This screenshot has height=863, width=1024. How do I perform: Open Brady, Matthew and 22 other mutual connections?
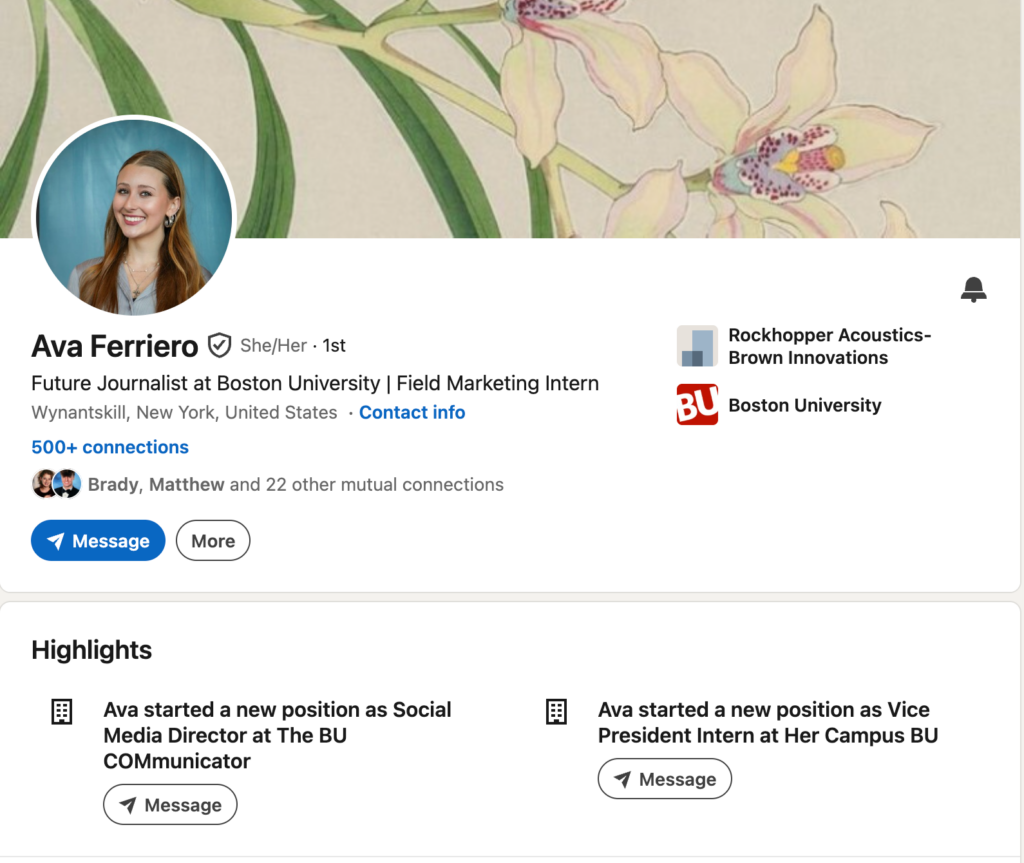tap(295, 484)
